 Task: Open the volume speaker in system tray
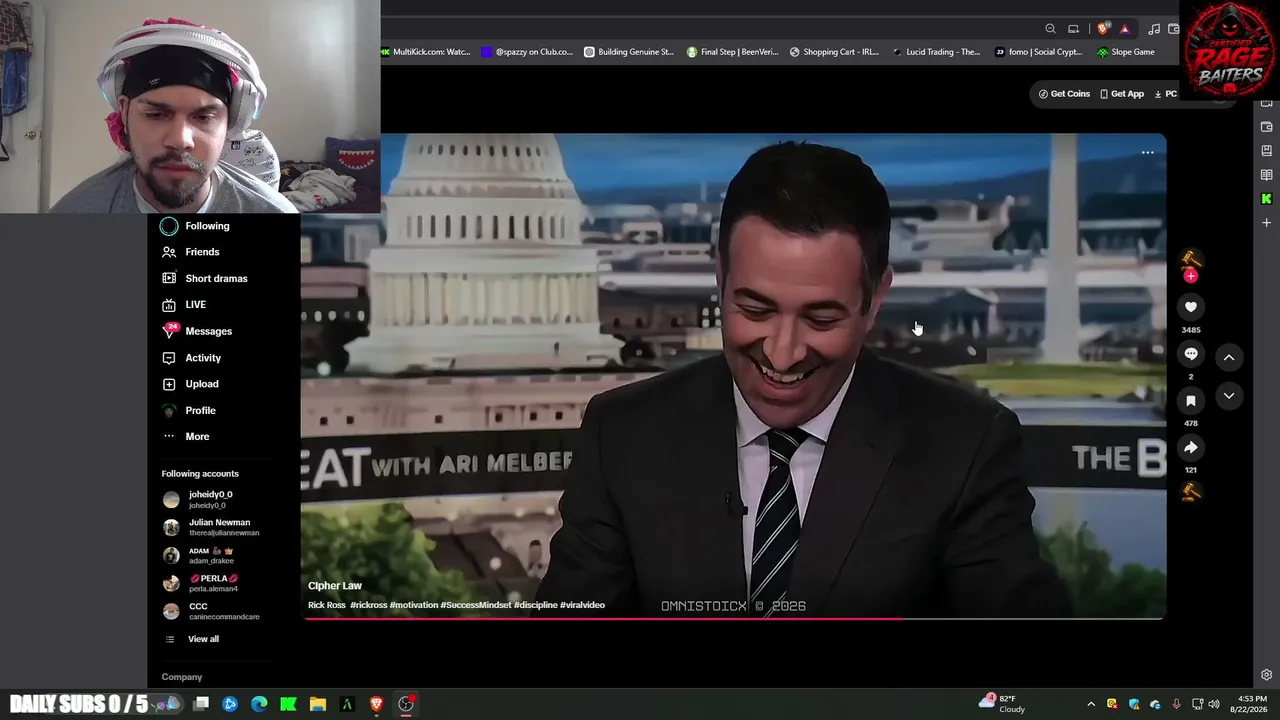pyautogui.click(x=1214, y=704)
